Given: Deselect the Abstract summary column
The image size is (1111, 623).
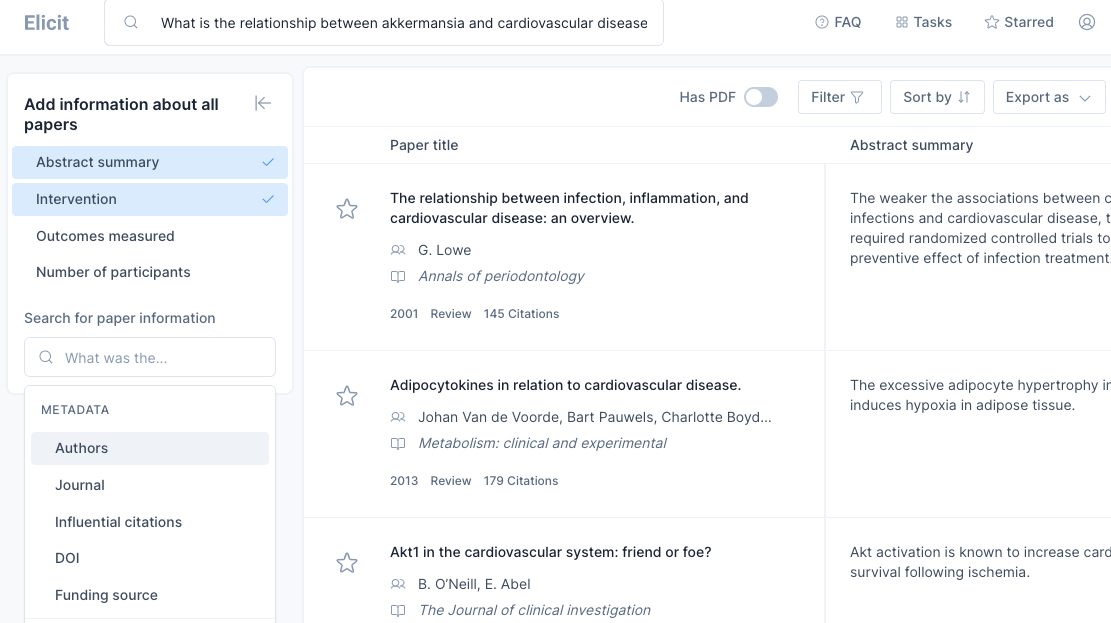Looking at the screenshot, I should [x=150, y=162].
